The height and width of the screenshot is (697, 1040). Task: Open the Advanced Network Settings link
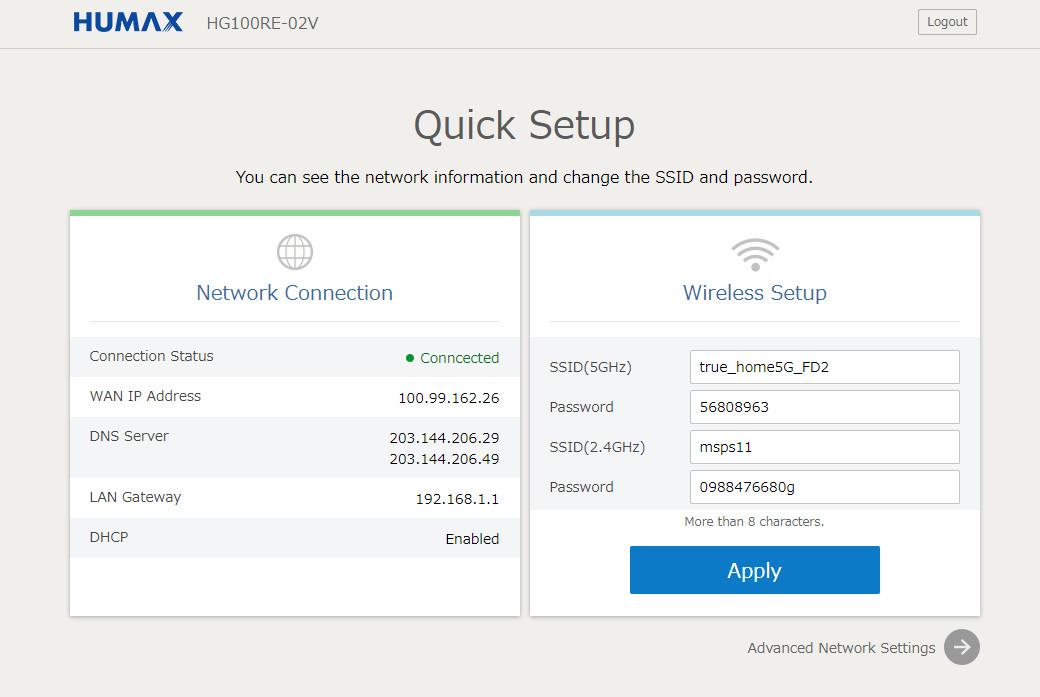click(841, 648)
